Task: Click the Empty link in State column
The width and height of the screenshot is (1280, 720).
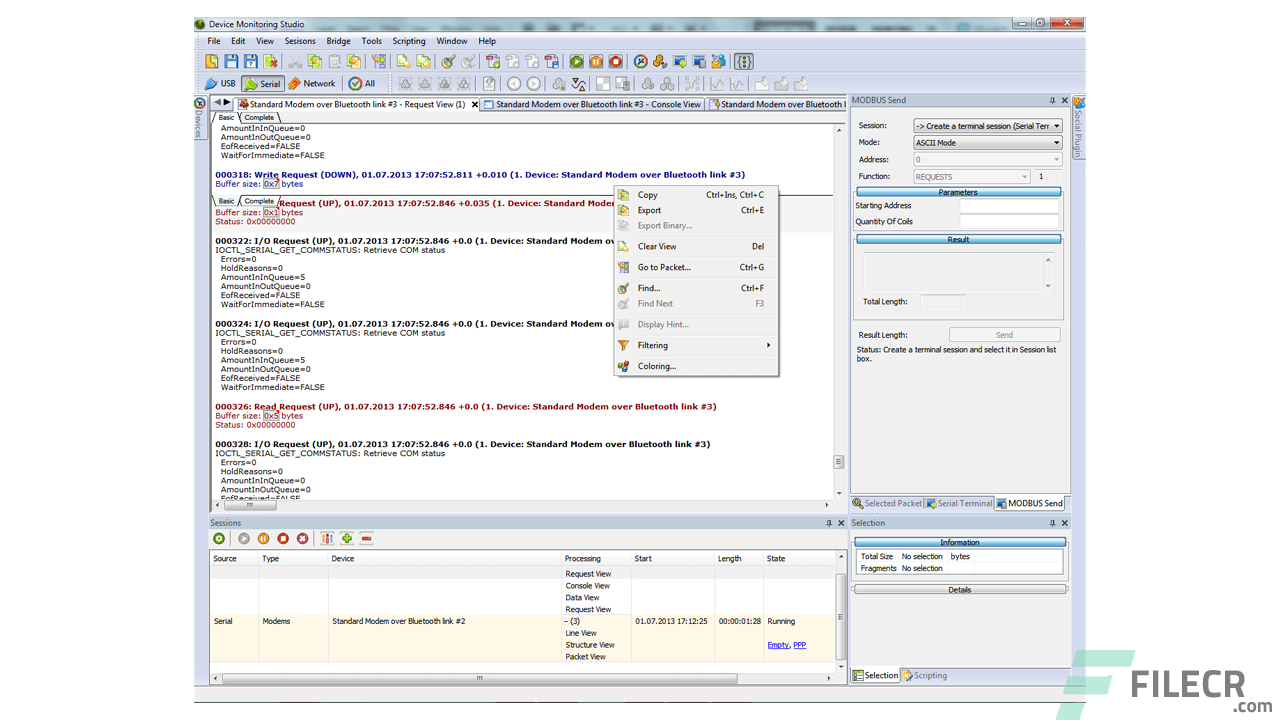Action: 778,645
